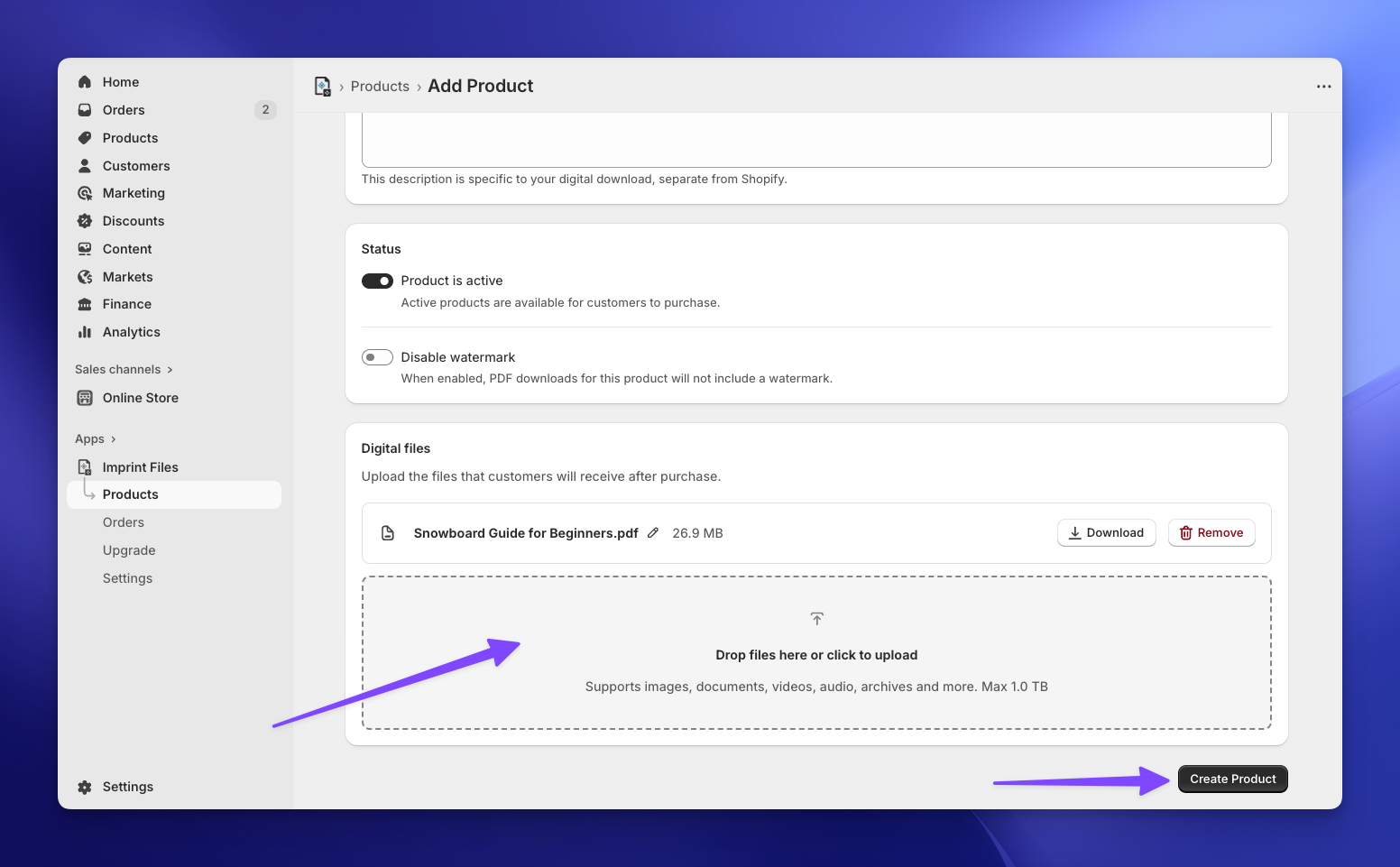This screenshot has width=1400, height=867.
Task: Select the Discounts icon
Action: 85,220
